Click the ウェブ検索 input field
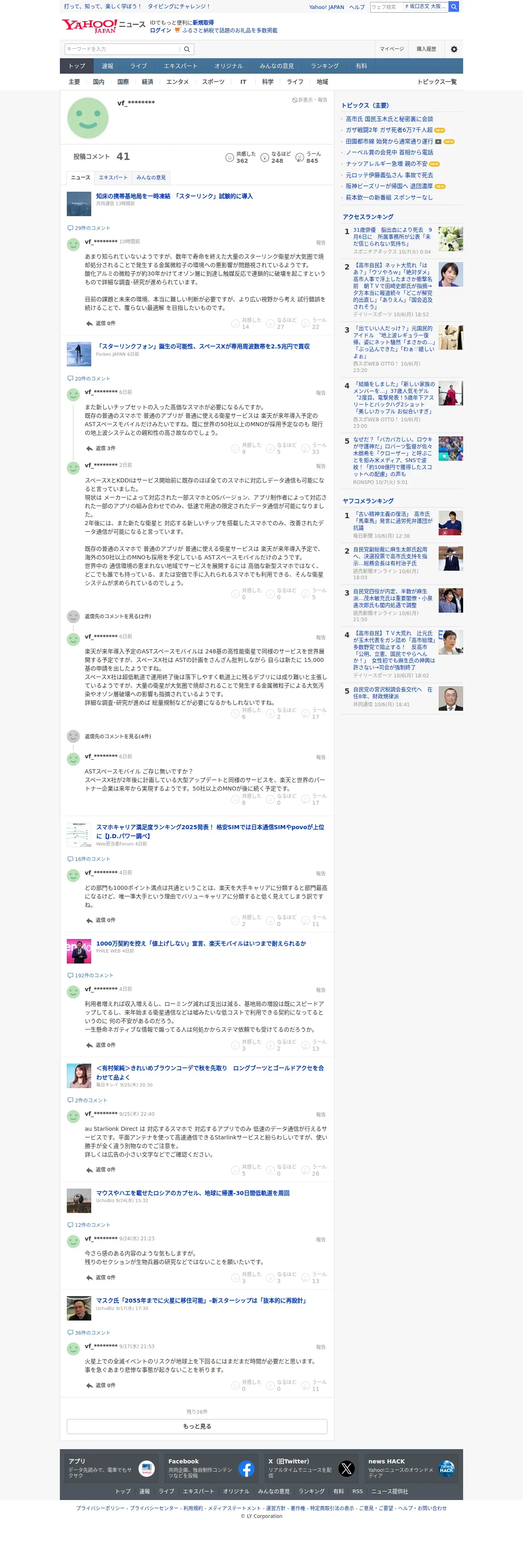 pos(385,7)
